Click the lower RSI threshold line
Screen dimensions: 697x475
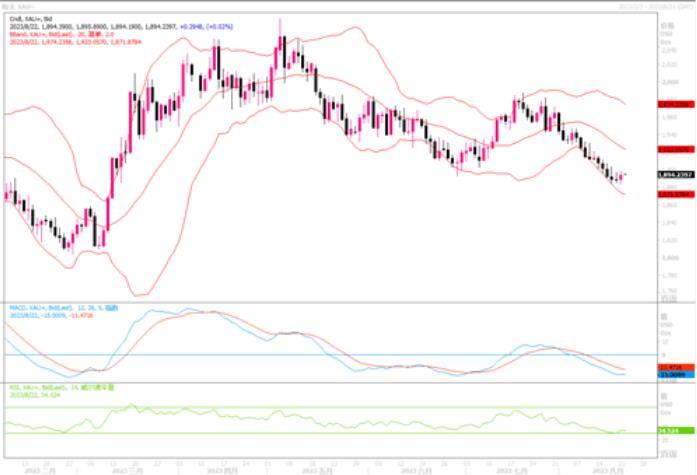pyautogui.click(x=300, y=433)
